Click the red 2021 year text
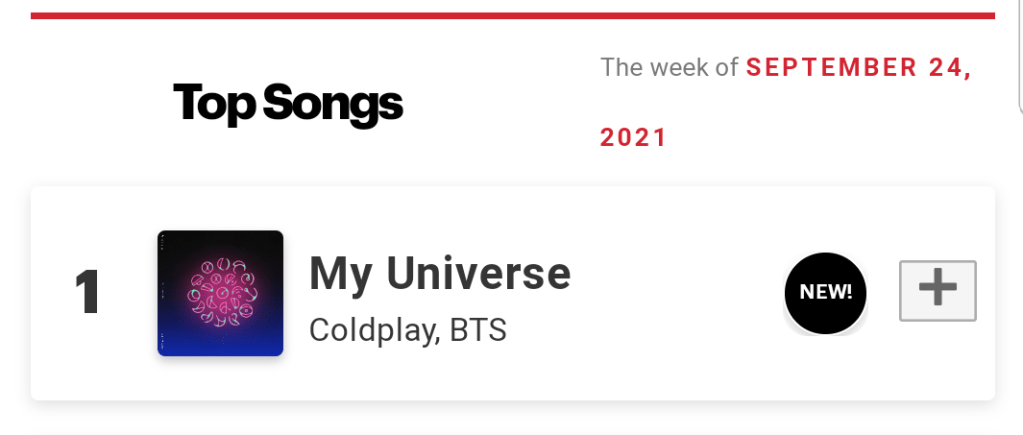Viewport: 1023px width, 435px height. 633,137
